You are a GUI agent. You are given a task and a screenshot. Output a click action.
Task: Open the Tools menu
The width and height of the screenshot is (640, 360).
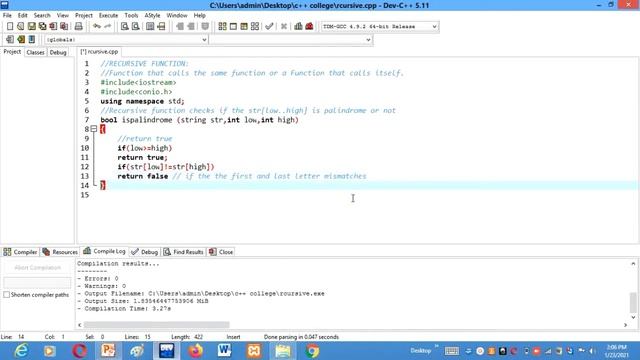[131, 15]
